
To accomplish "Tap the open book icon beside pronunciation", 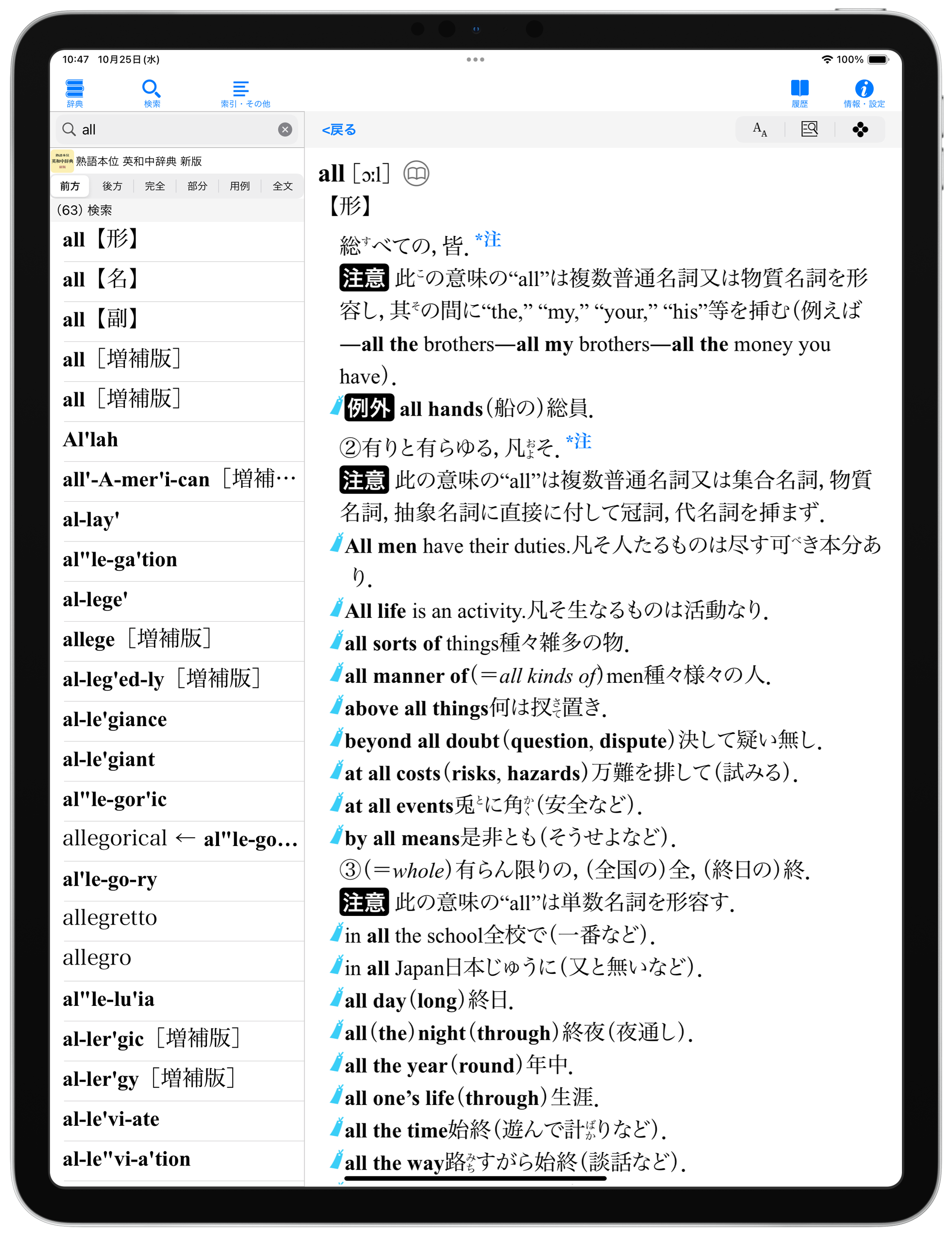I will [416, 173].
